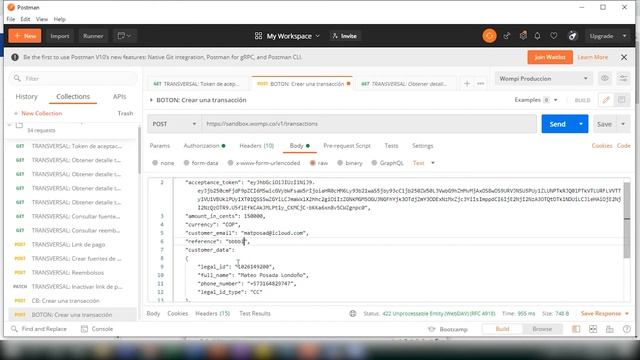Click the sidebar Filter search field
This screenshot has width=640, height=360.
pyautogui.click(x=73, y=78)
